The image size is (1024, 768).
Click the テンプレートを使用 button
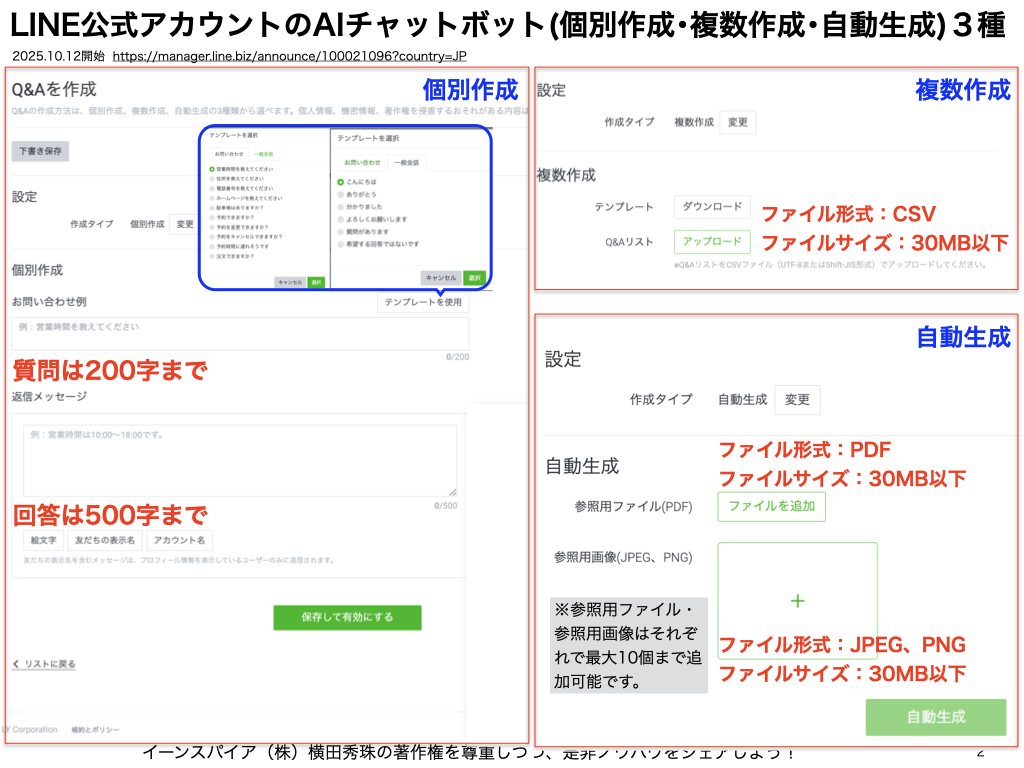pyautogui.click(x=423, y=302)
